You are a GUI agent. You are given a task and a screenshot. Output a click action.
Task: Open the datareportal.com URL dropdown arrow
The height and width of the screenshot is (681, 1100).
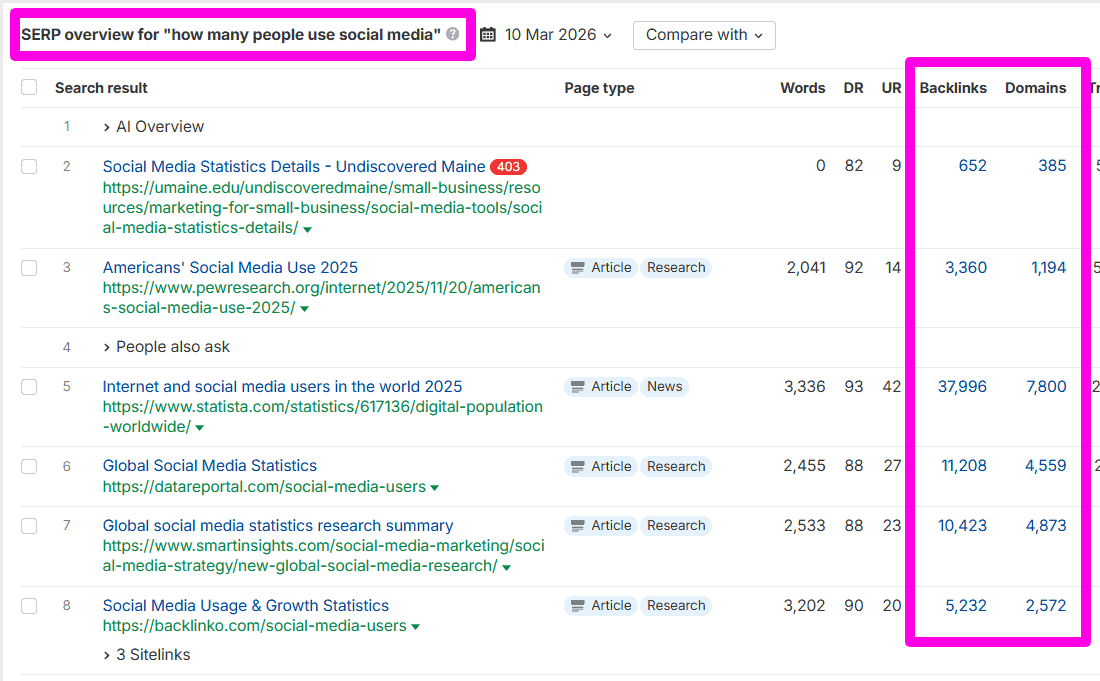pyautogui.click(x=434, y=487)
